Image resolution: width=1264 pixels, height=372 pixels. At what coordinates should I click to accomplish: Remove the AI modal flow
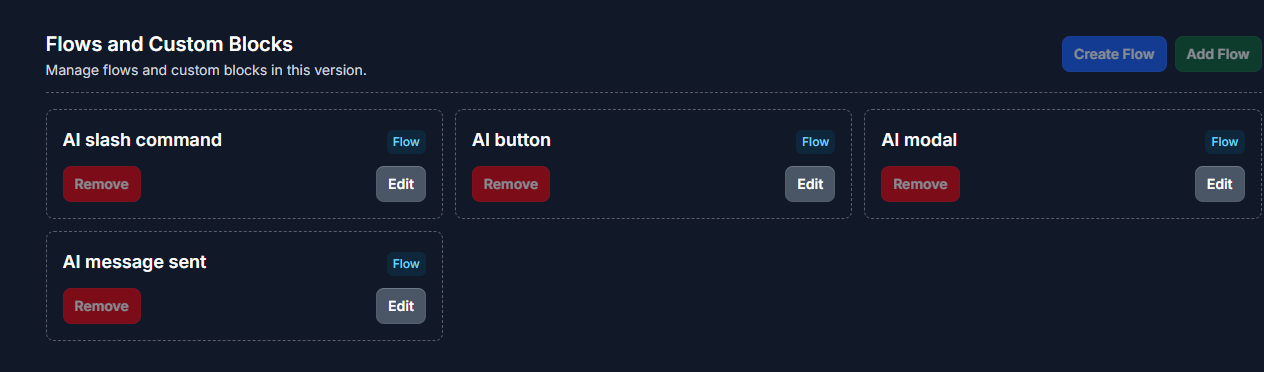pos(920,184)
